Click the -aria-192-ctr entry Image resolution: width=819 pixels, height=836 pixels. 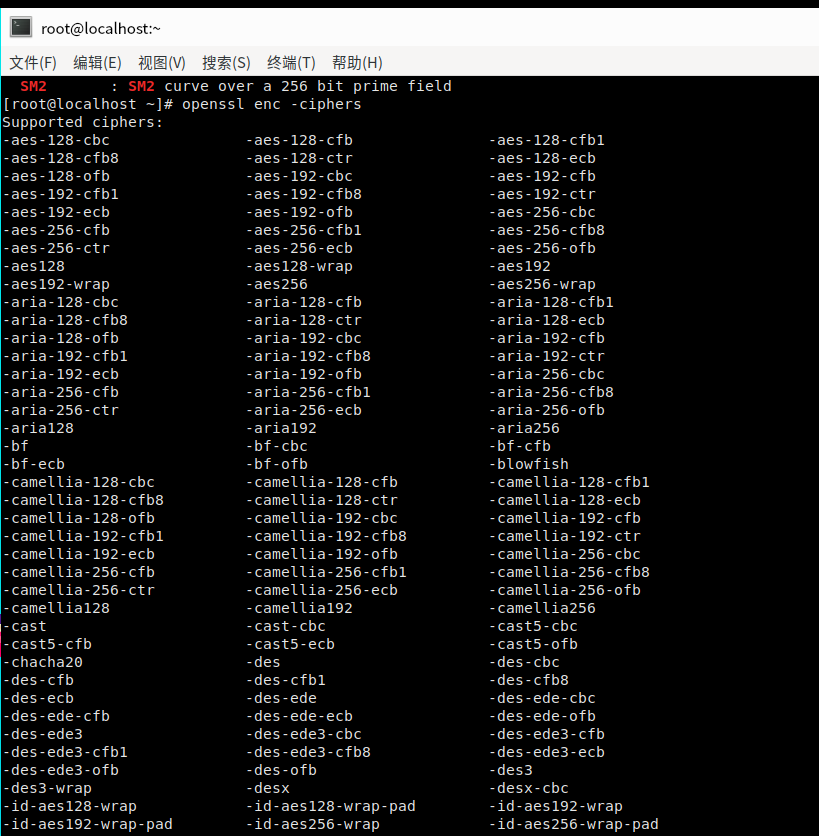tap(547, 356)
